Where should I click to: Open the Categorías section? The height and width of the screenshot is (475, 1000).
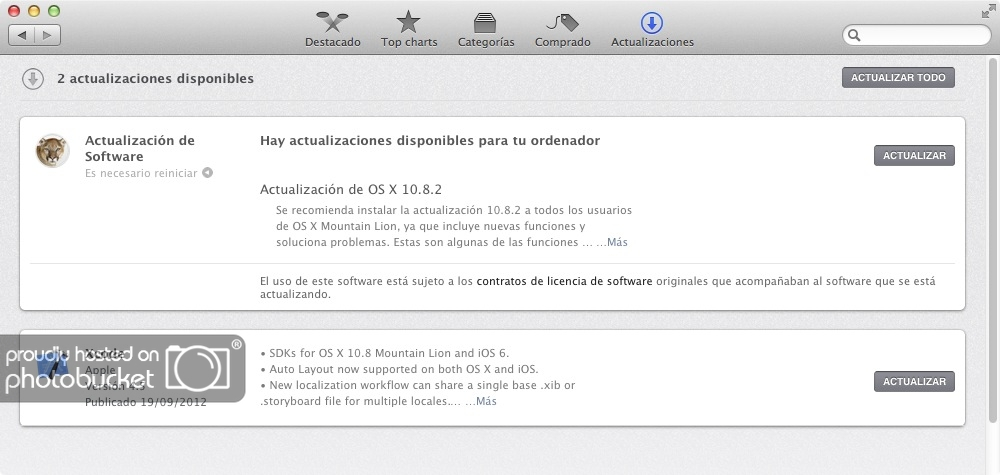486,29
